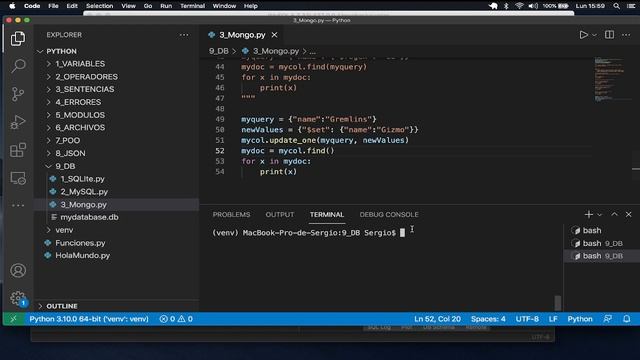Click 9_DB in the breadcrumb

pos(219,51)
